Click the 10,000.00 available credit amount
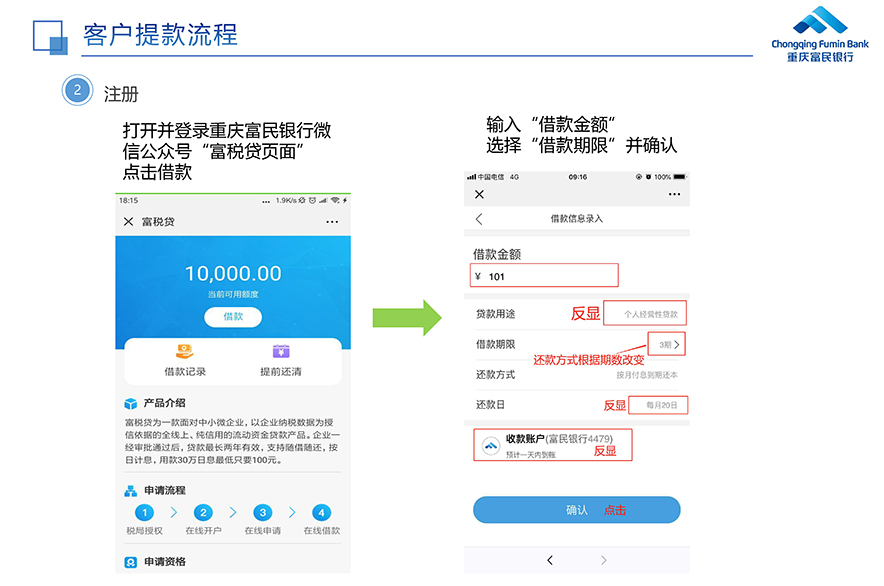This screenshot has width=884, height=586. tap(233, 274)
